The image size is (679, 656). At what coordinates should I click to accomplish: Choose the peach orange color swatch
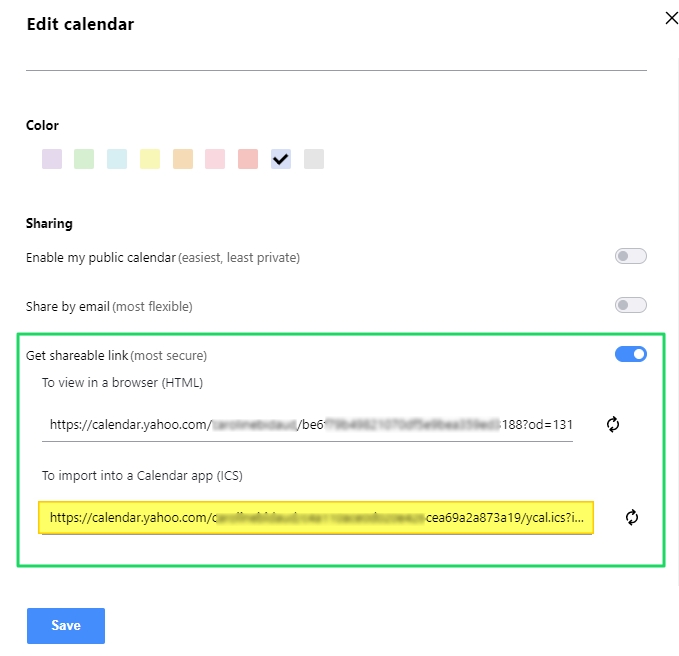point(183,159)
